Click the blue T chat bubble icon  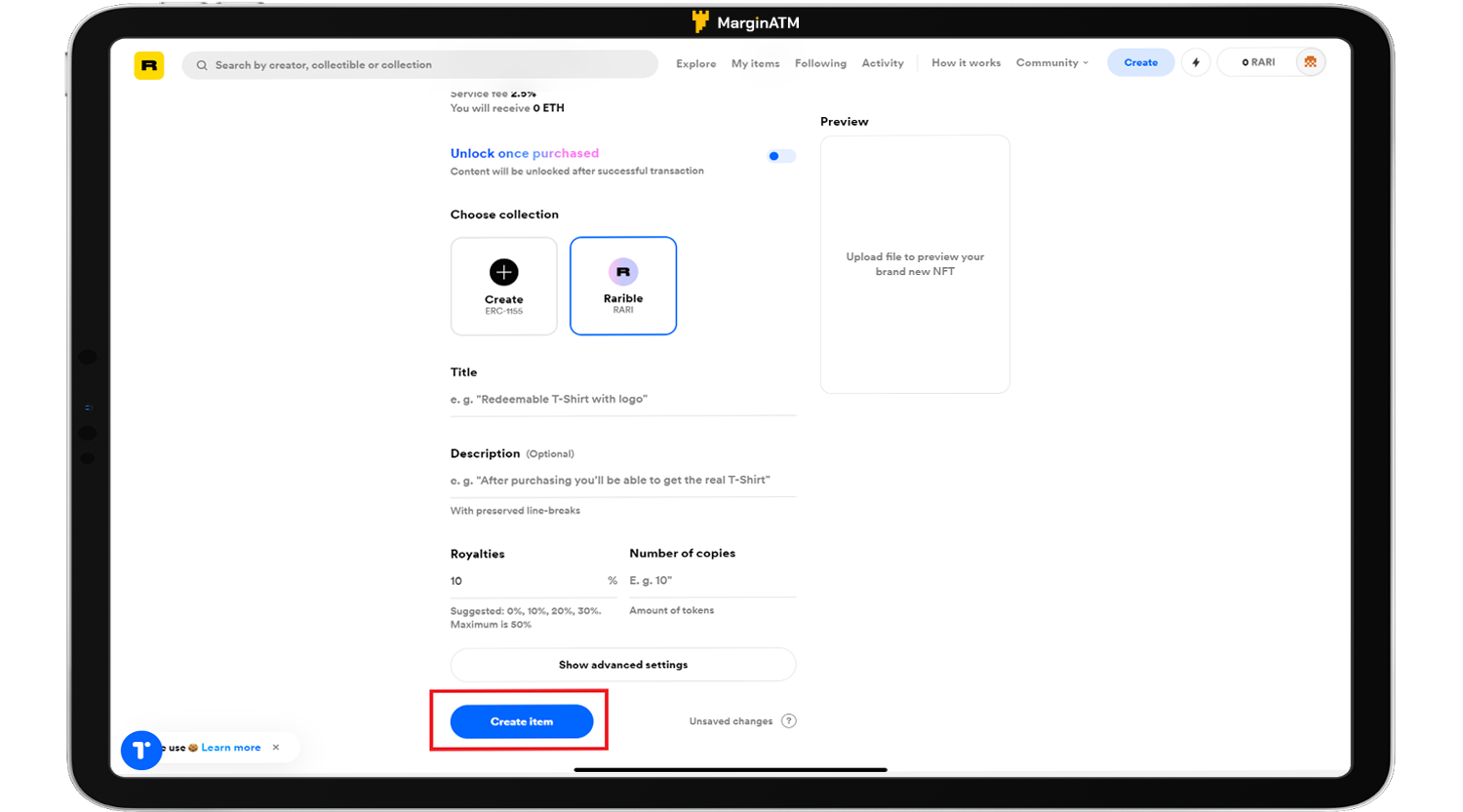coord(141,750)
